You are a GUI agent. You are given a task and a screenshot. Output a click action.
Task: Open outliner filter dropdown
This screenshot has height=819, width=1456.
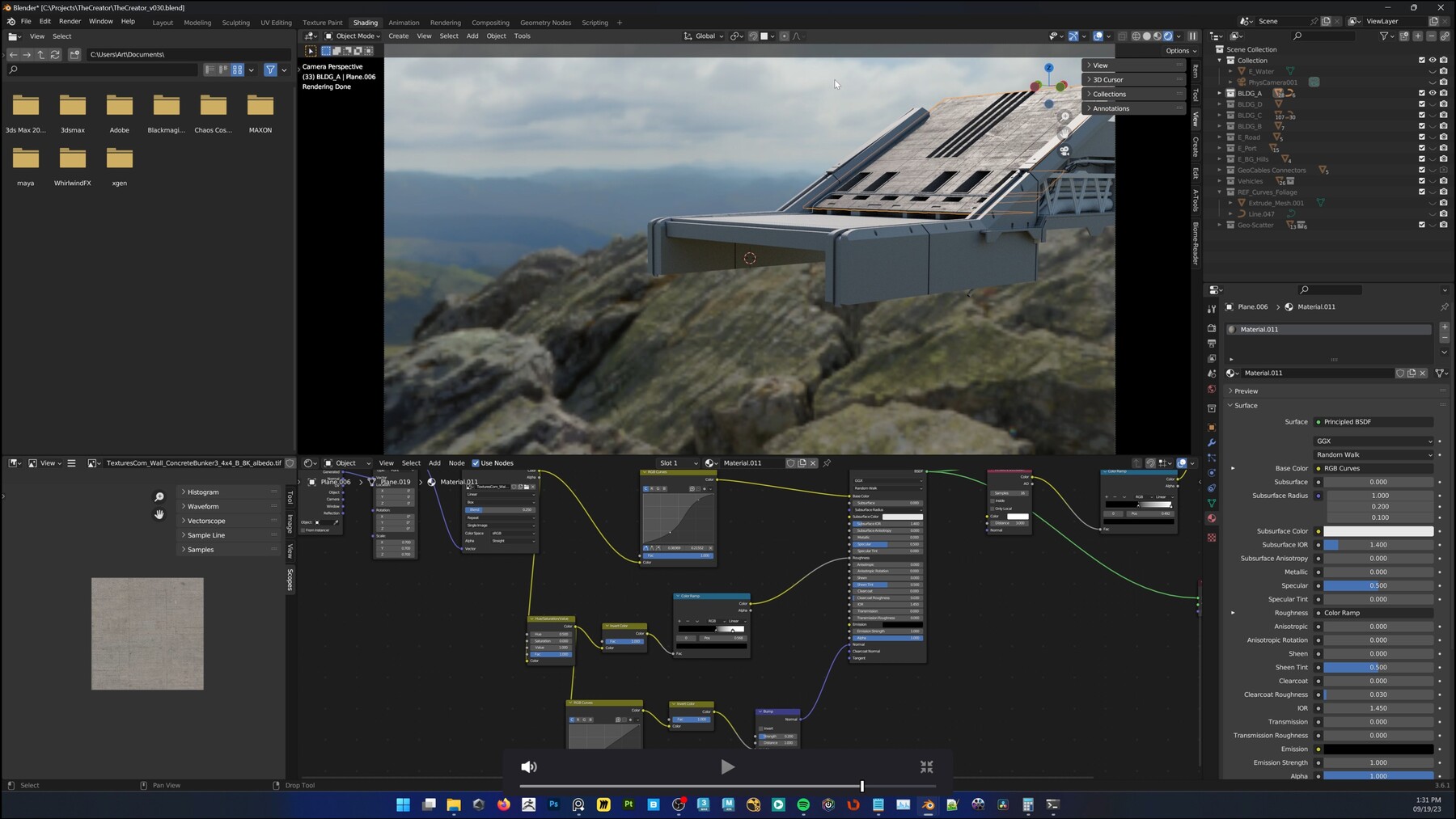1386,36
